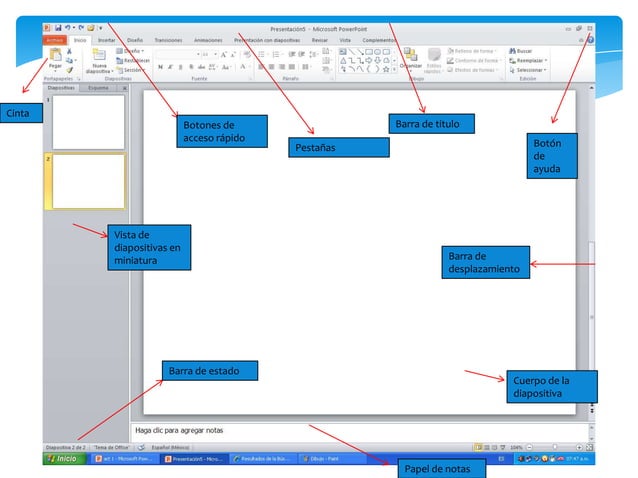Viewport: 638px width, 478px height.
Task: Expand the Diseño layout dropdown
Action: pyautogui.click(x=133, y=50)
